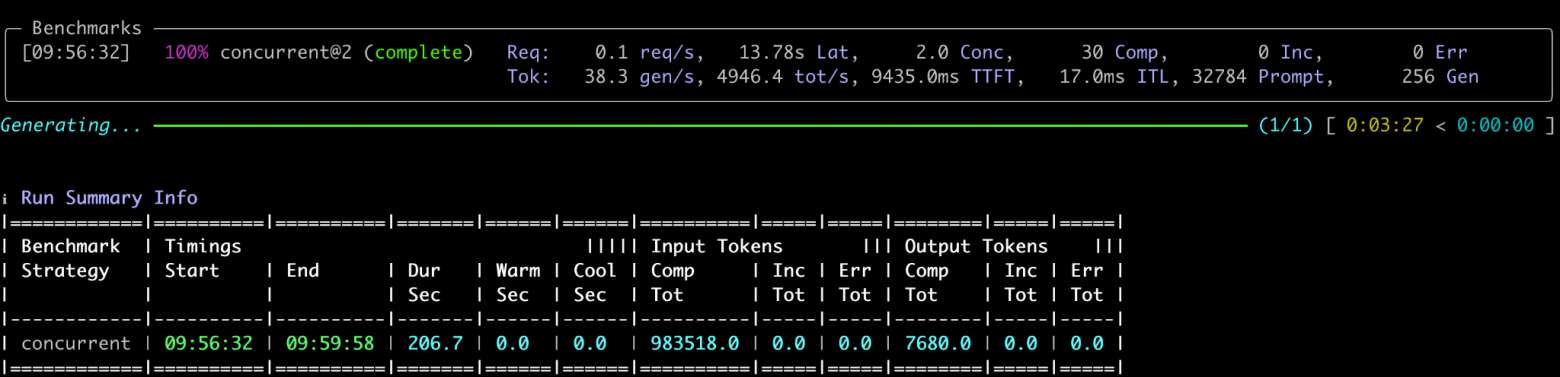Select the 'concurrent' strategy table cell
This screenshot has height=377, width=1560.
tap(76, 343)
